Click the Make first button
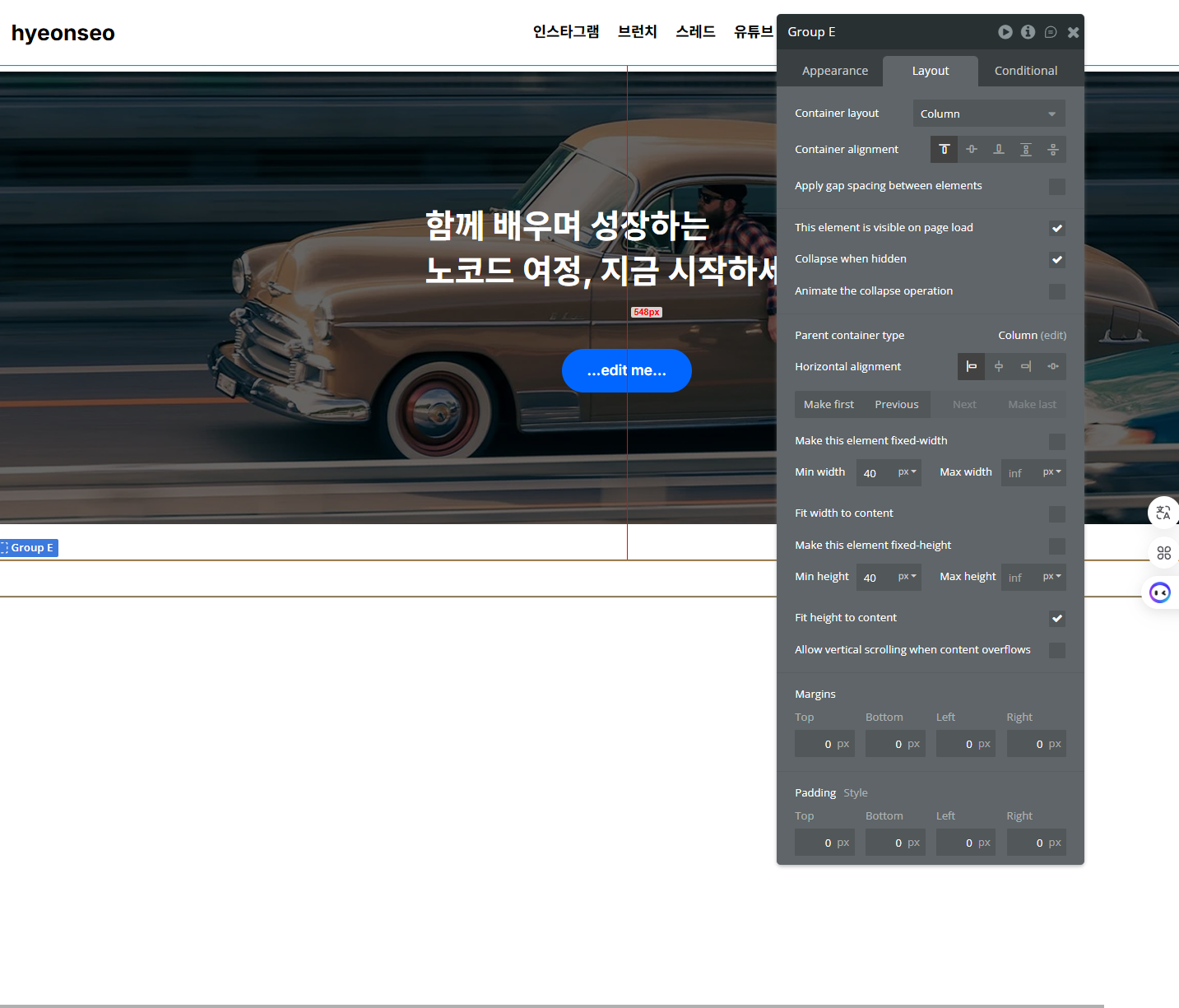This screenshot has width=1179, height=1008. pyautogui.click(x=829, y=405)
